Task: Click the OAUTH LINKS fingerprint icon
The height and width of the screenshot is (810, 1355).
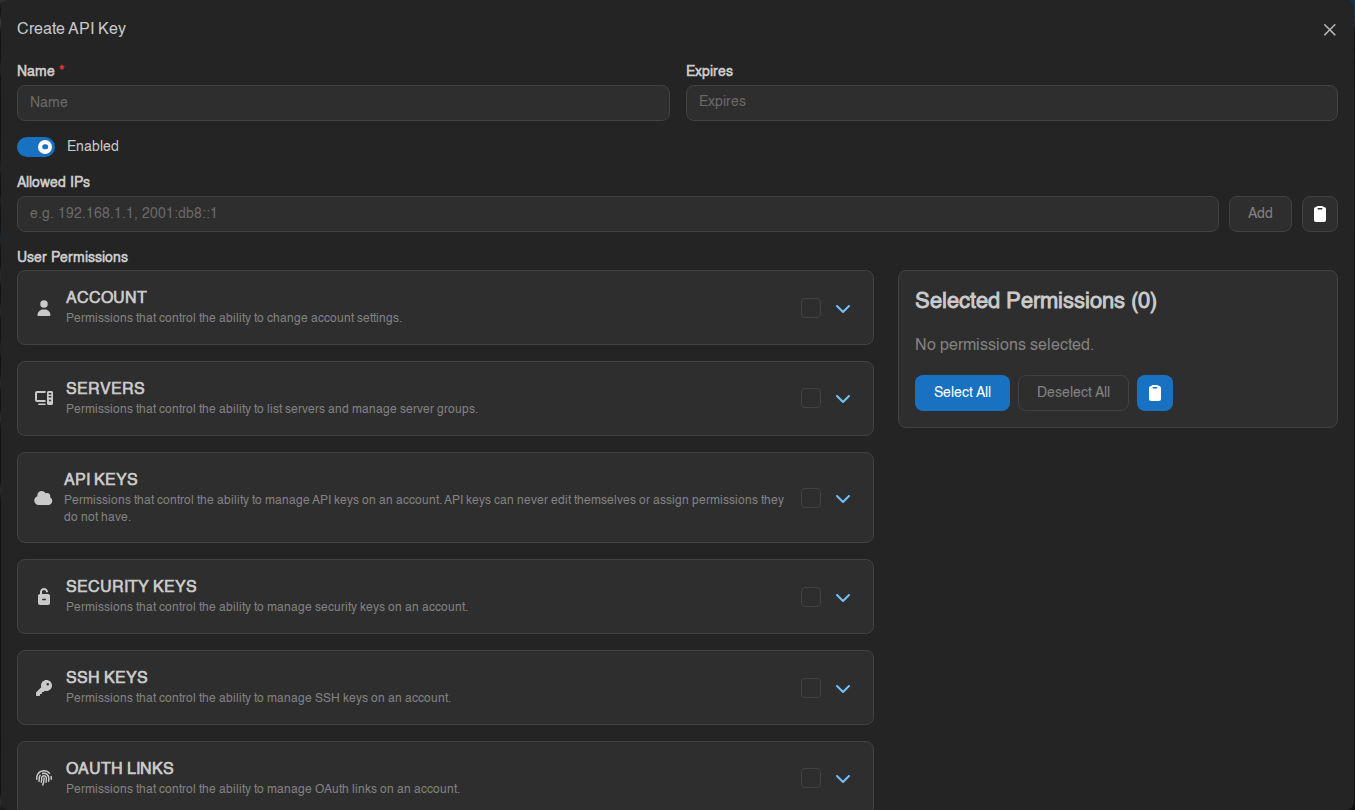Action: (43, 778)
